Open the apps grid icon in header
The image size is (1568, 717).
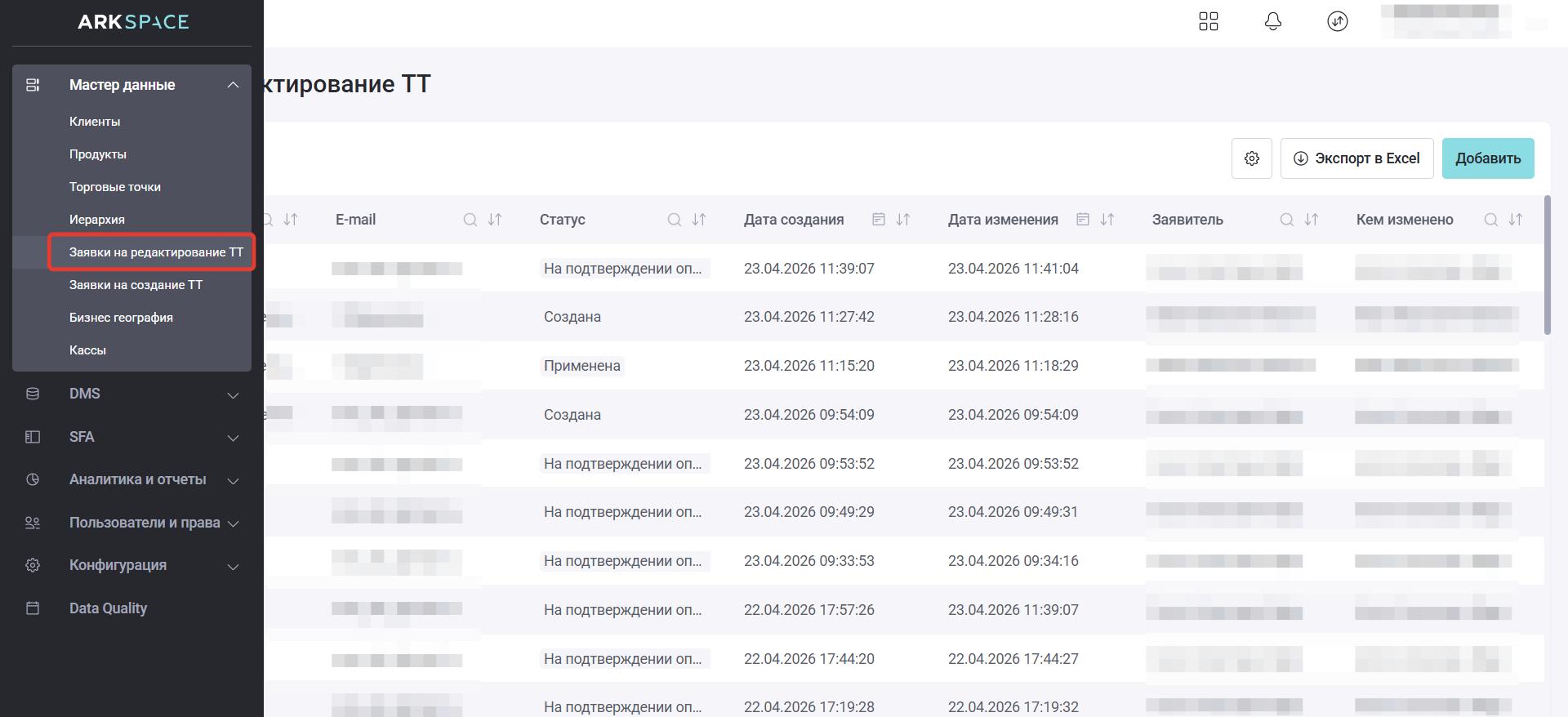(1208, 21)
